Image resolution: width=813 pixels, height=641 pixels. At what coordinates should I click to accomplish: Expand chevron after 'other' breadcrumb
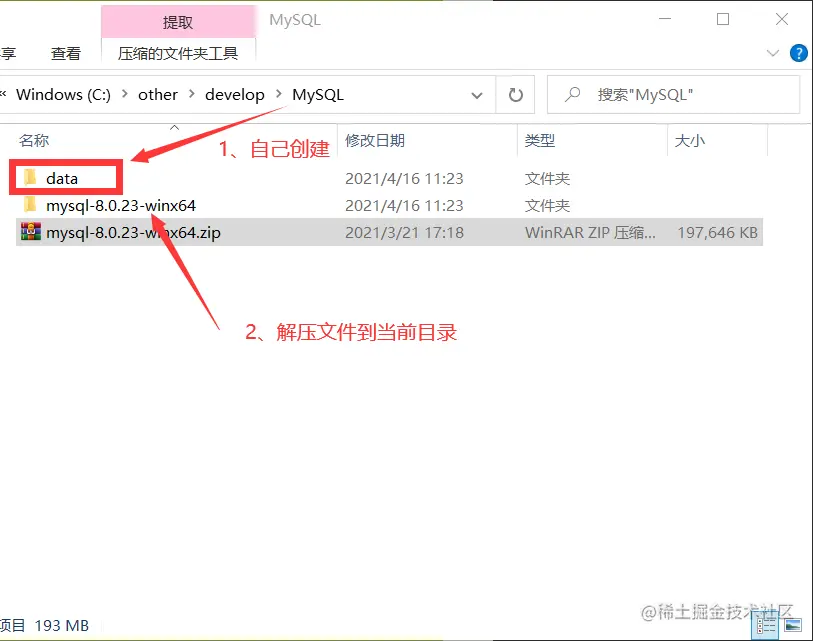tap(192, 94)
